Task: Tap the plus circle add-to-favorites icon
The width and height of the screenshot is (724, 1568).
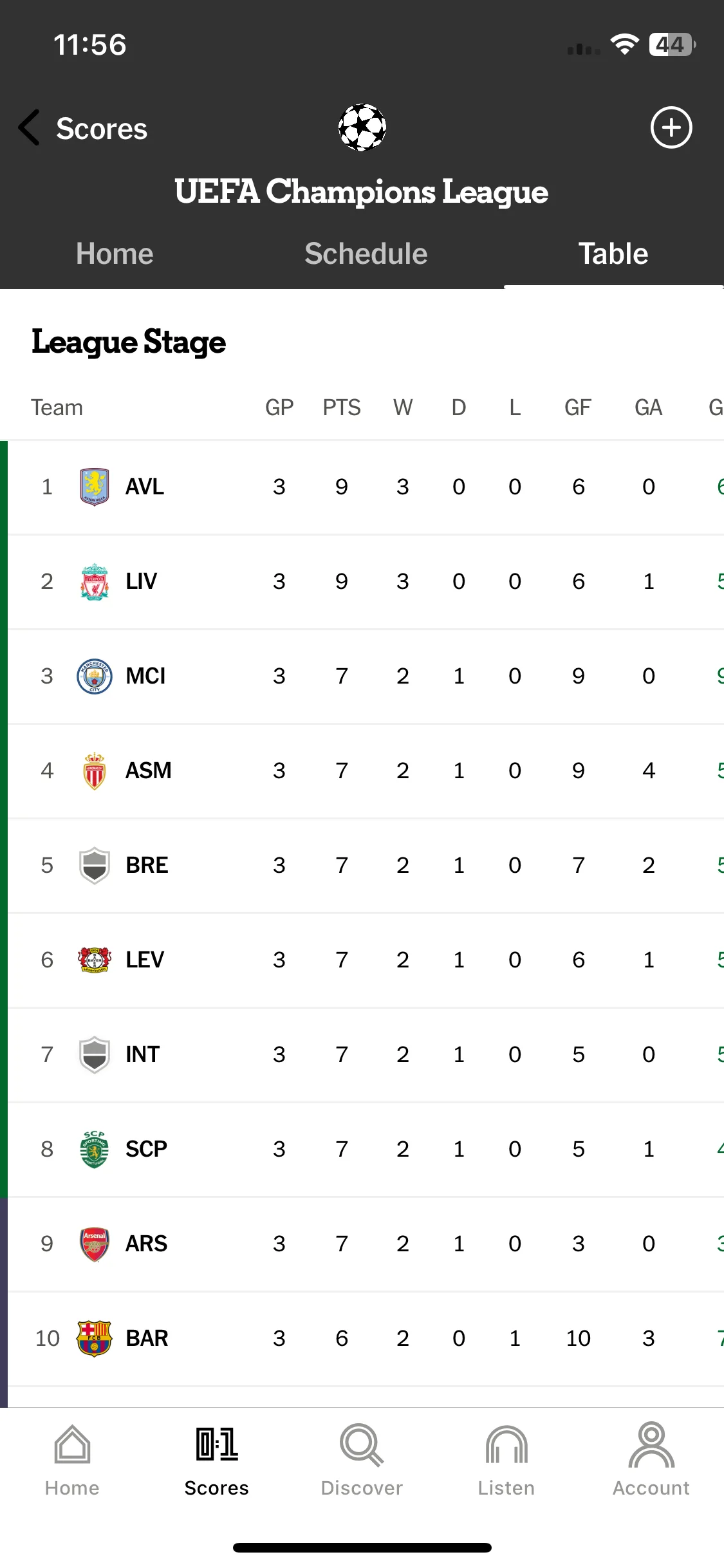Action: 671,127
